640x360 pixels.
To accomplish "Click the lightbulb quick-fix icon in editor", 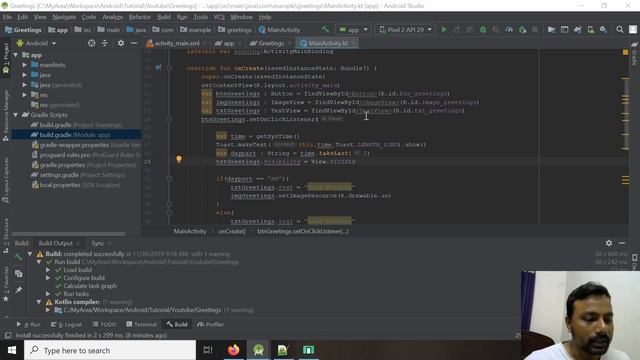I will [179, 159].
